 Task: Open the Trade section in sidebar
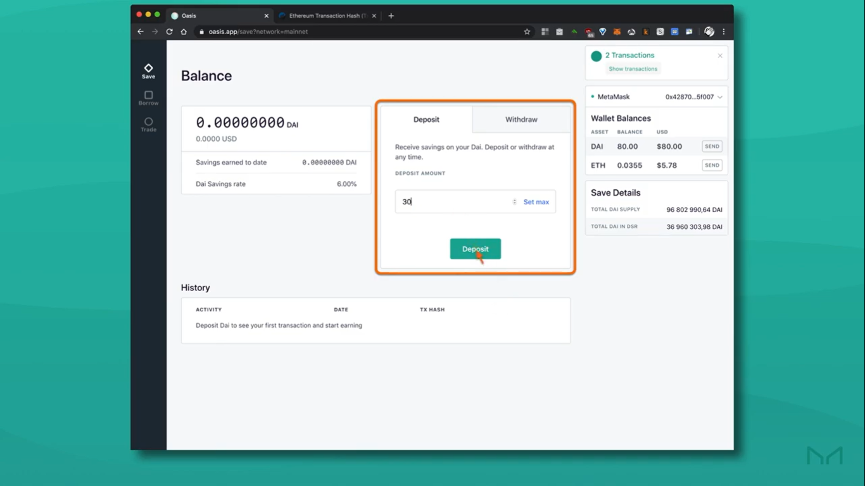pos(149,125)
